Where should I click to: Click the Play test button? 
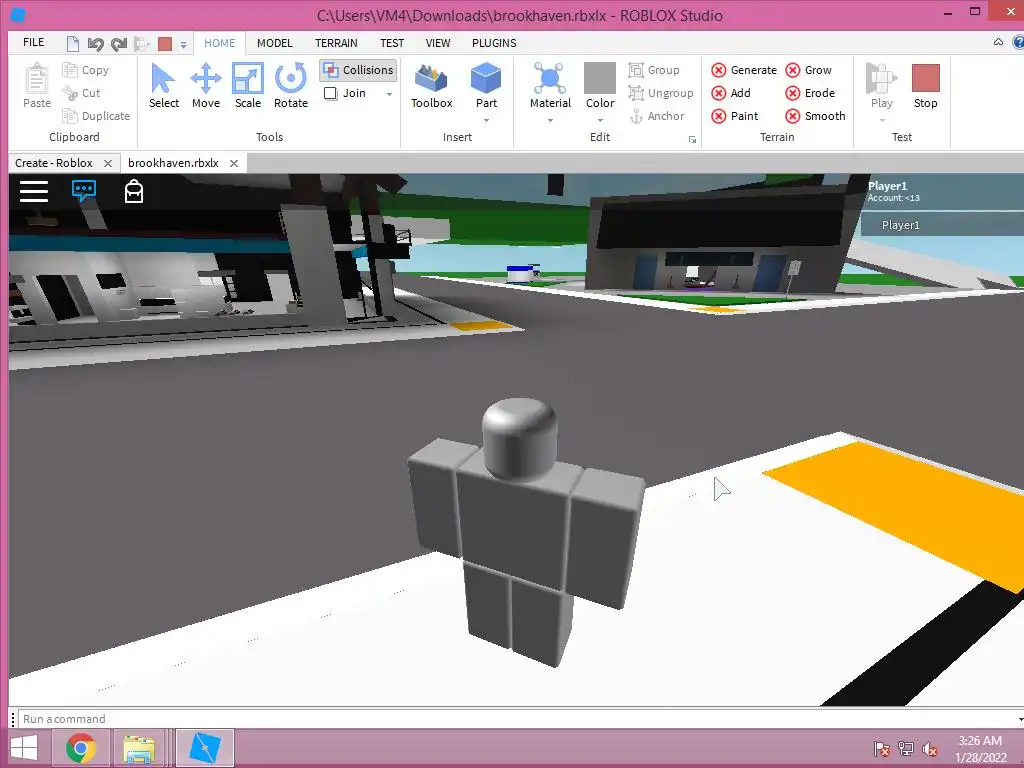point(882,85)
